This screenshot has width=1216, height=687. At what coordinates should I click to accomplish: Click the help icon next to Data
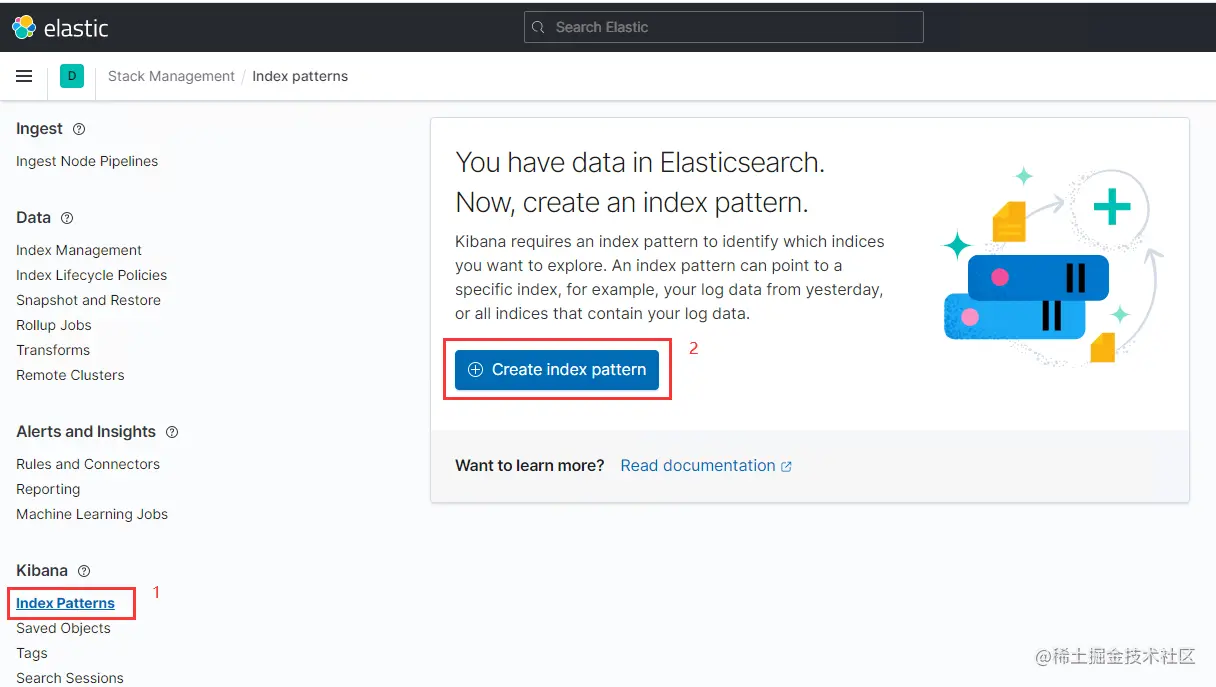pos(67,218)
